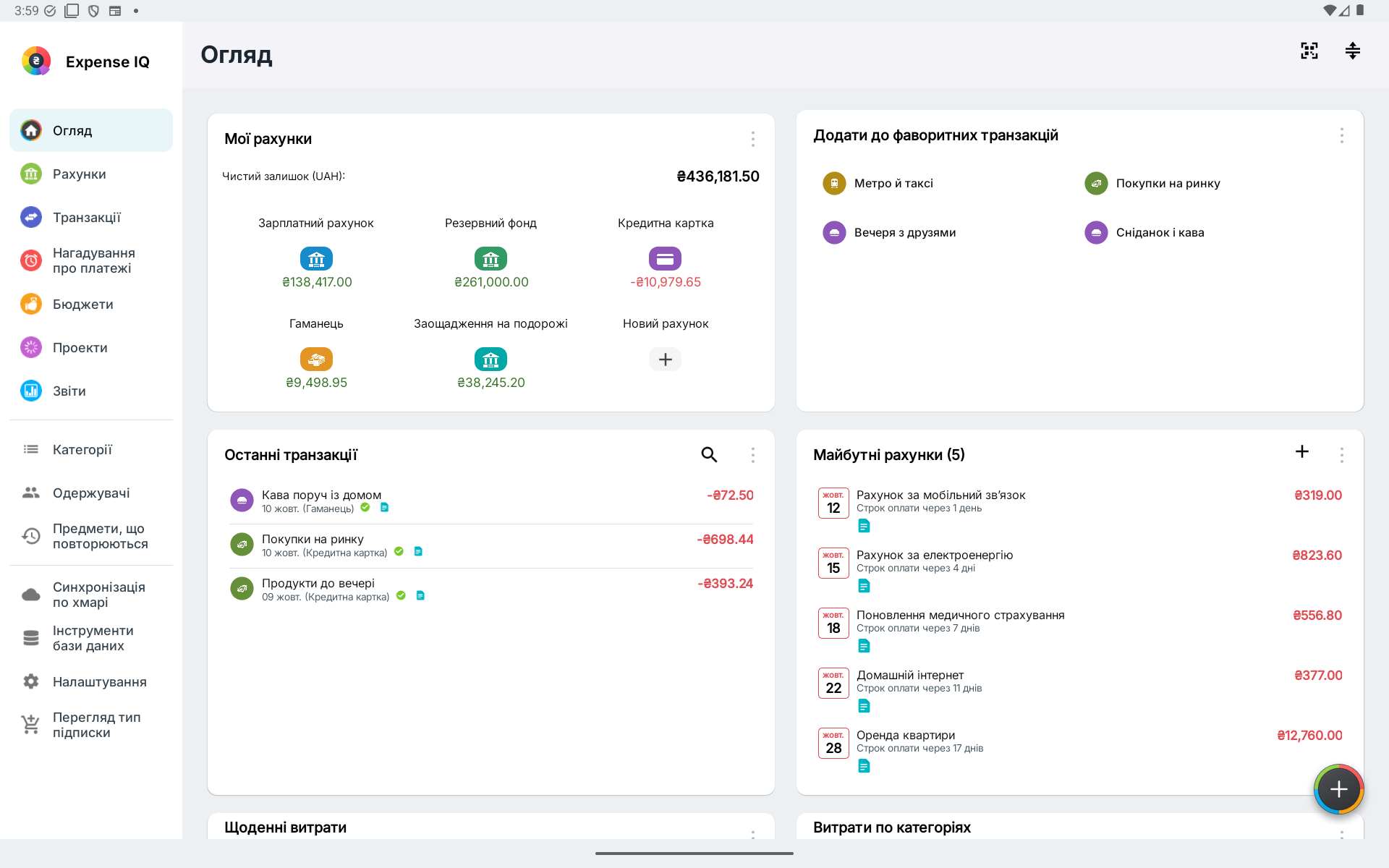Image resolution: width=1389 pixels, height=868 pixels.
Task: Open the note icon under Оренда квартири
Action: [x=864, y=766]
